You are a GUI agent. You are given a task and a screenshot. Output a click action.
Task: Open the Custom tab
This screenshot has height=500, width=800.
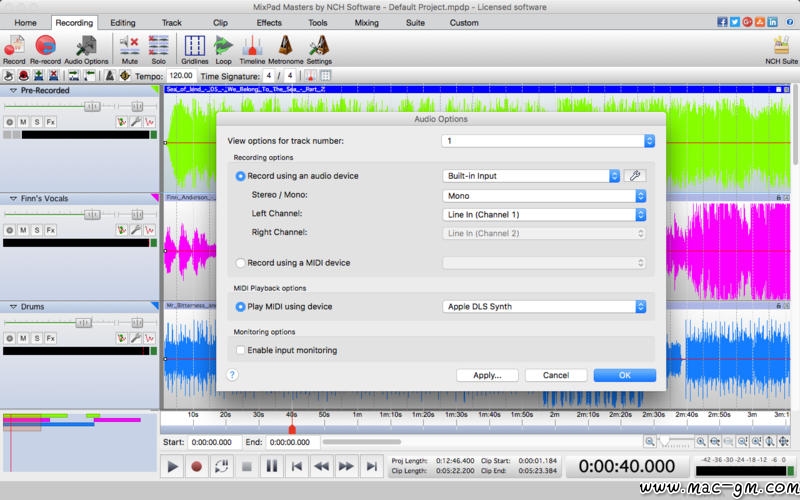464,22
